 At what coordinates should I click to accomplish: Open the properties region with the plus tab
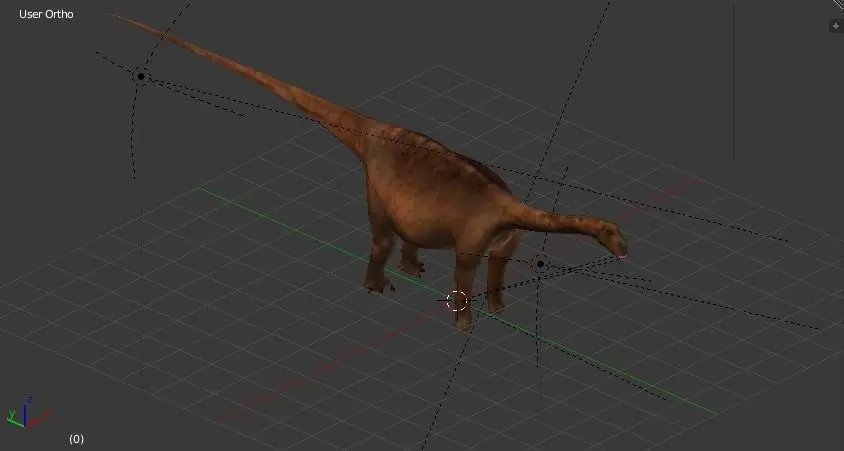tap(836, 26)
